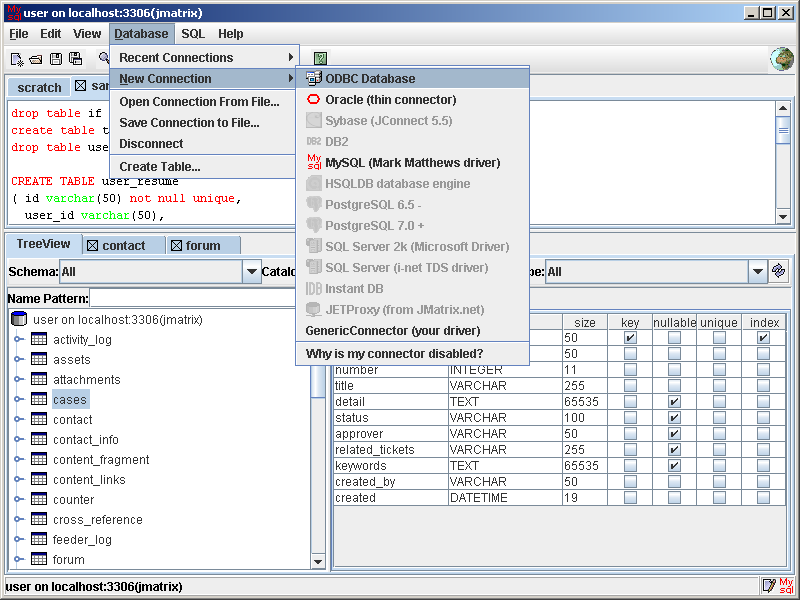Close the contact tab using its X icon
Image resolution: width=800 pixels, height=600 pixels.
tap(92, 246)
